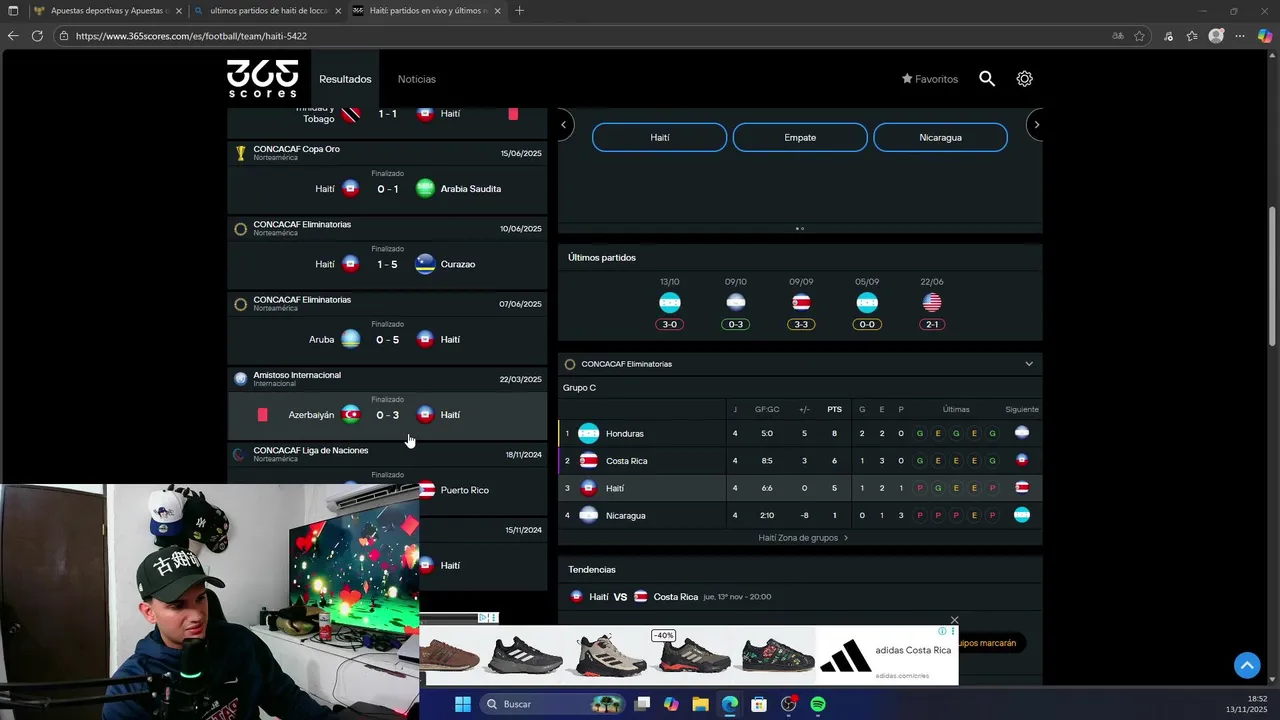Screen dimensions: 1280x720
Task: Open Haití VS Costa Rica trend match
Action: click(800, 597)
